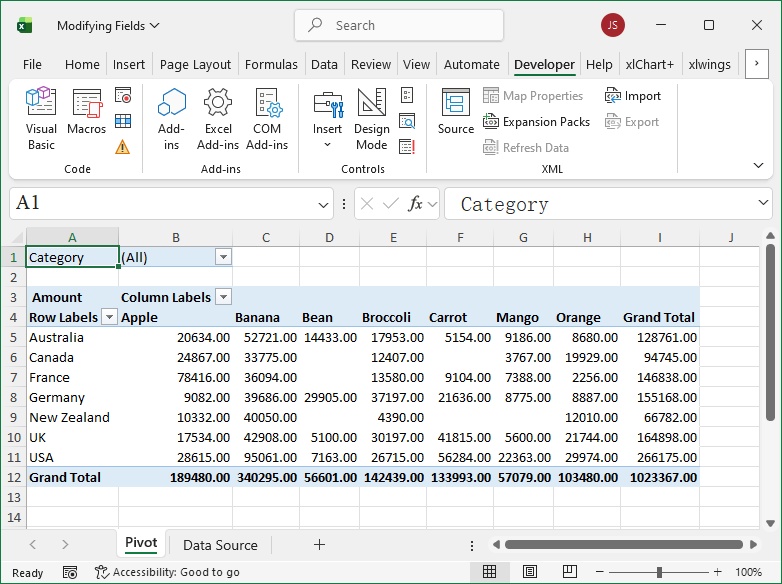
Task: Switch to the Data tab
Action: pos(324,64)
